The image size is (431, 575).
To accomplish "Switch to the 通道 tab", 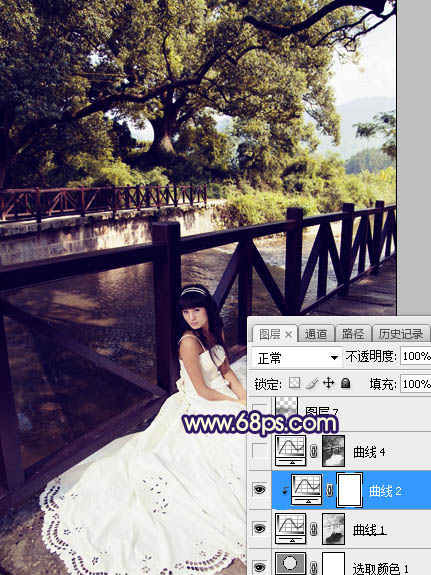I will 316,334.
